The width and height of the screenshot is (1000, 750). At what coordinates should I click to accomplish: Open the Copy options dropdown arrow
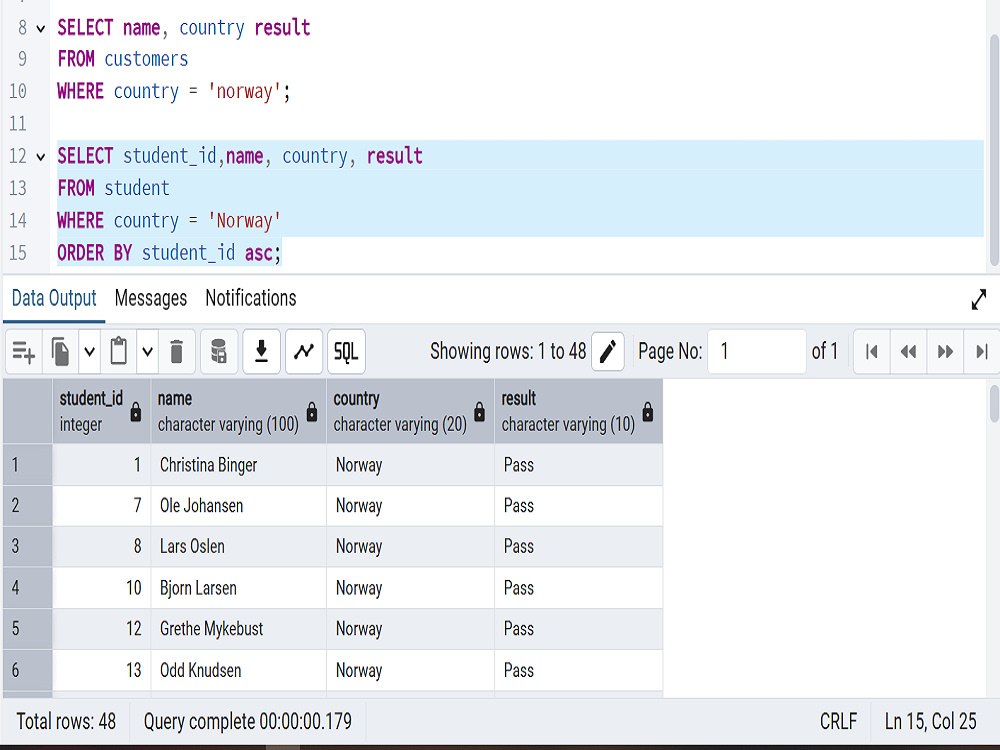pos(89,351)
